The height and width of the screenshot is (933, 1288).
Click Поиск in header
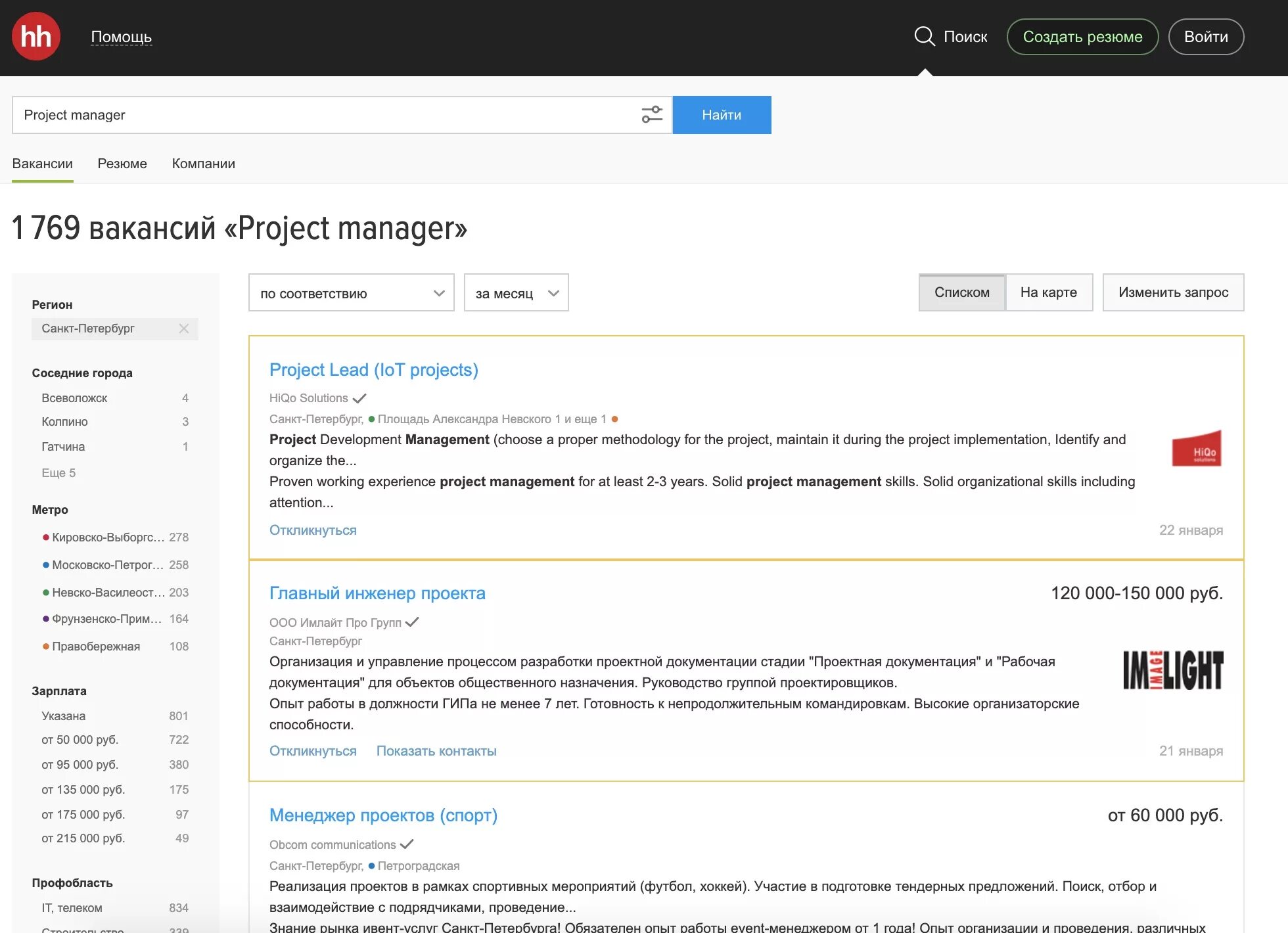coord(965,37)
